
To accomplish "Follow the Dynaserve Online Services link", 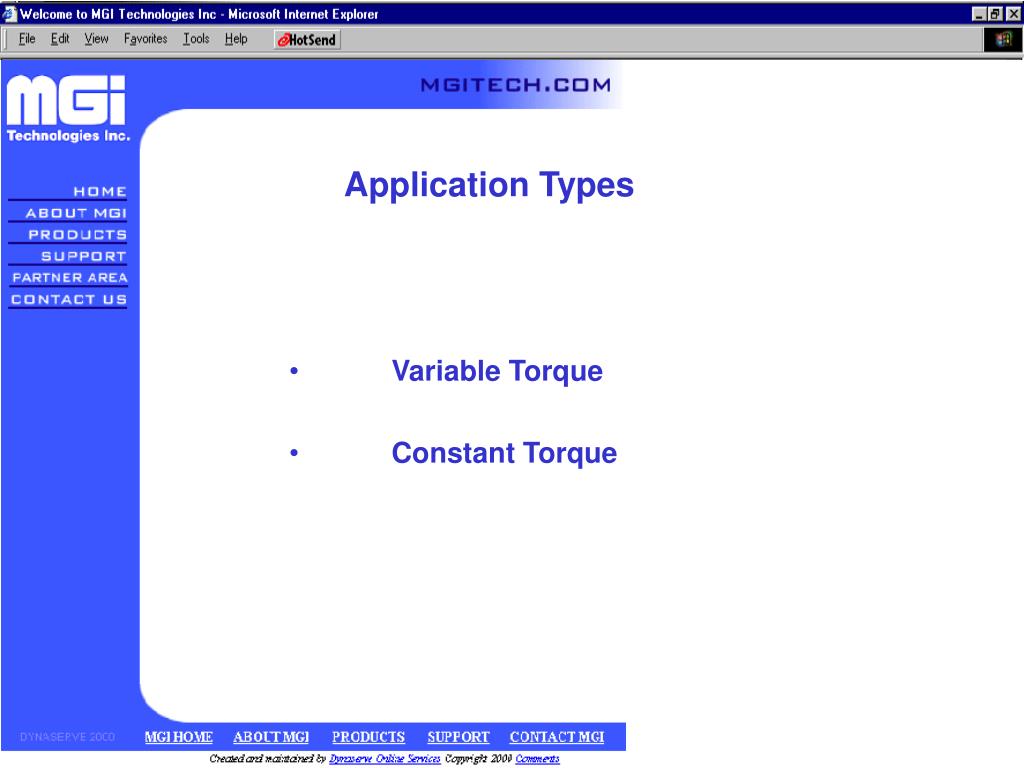I will (385, 758).
